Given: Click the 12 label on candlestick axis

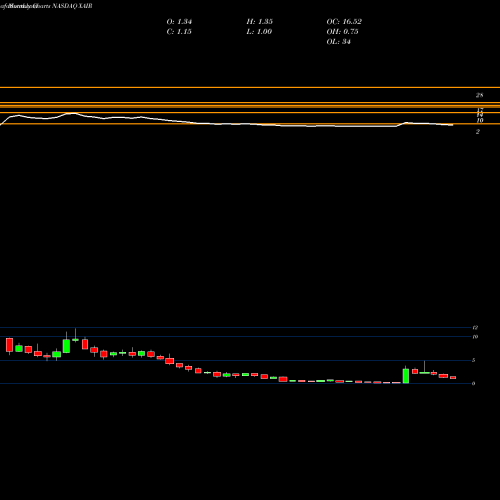Looking at the screenshot, I should 475,328.
